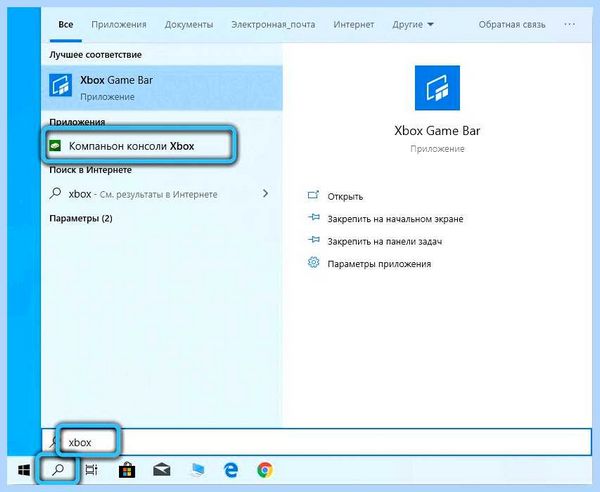Screen dimensions: 600x492
Task: Open the Другие dropdown filter
Action: (413, 24)
